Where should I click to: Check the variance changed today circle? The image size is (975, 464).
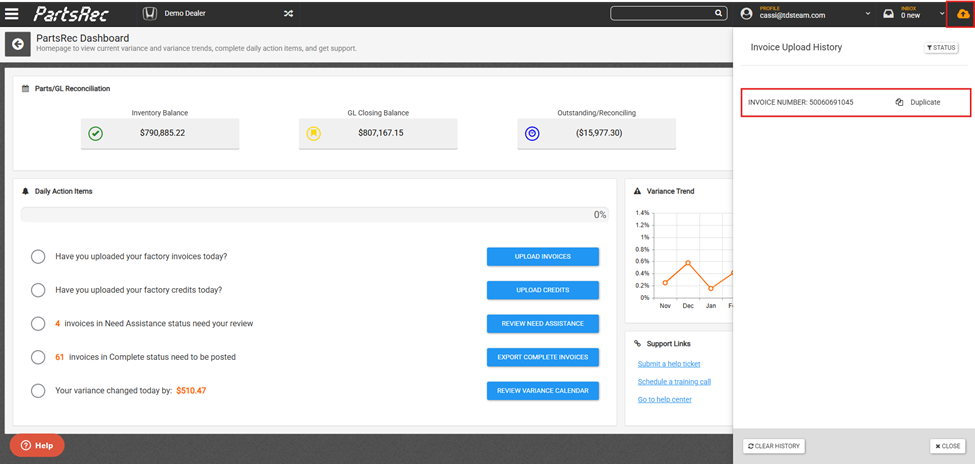click(x=38, y=391)
